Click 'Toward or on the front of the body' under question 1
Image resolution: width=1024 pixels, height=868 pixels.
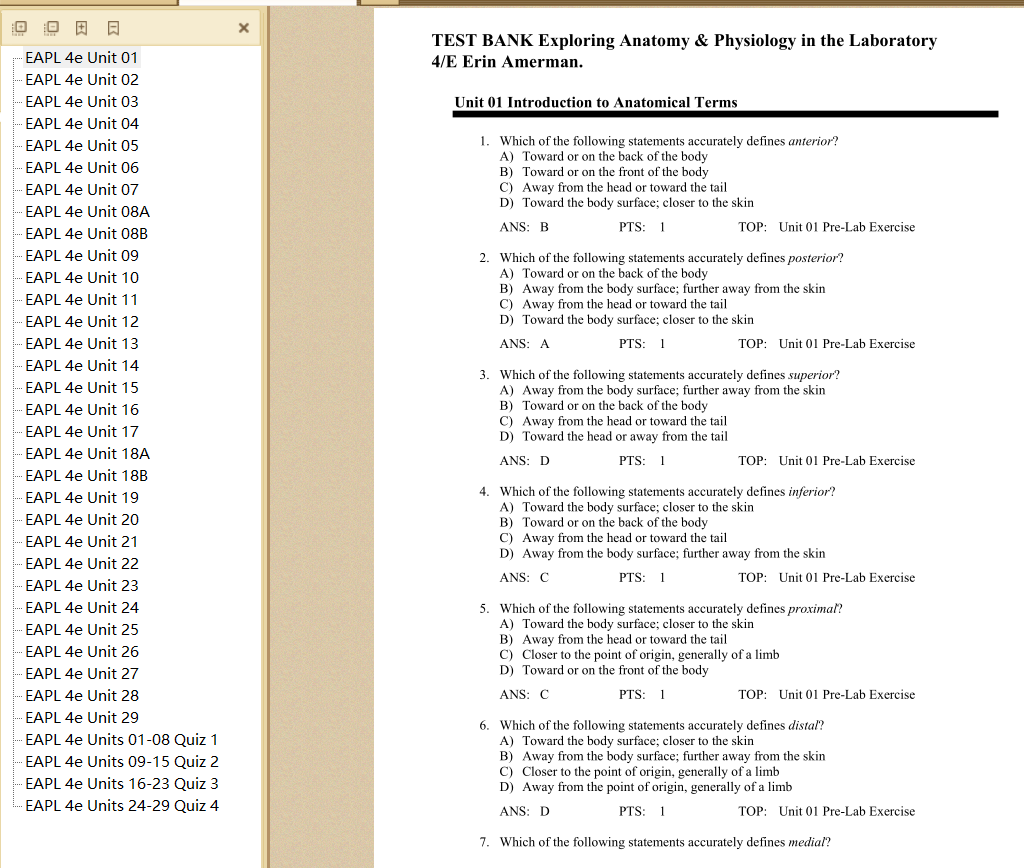615,172
